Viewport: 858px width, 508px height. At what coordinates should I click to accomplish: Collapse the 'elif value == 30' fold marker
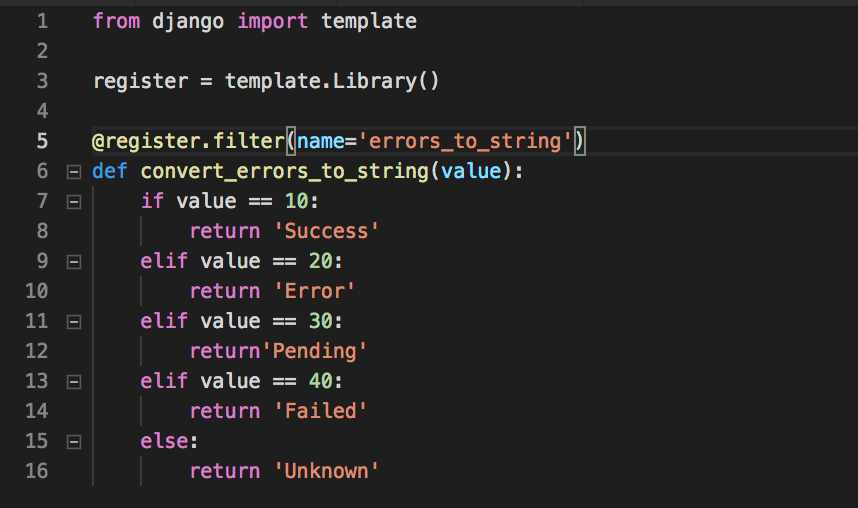pyautogui.click(x=74, y=322)
